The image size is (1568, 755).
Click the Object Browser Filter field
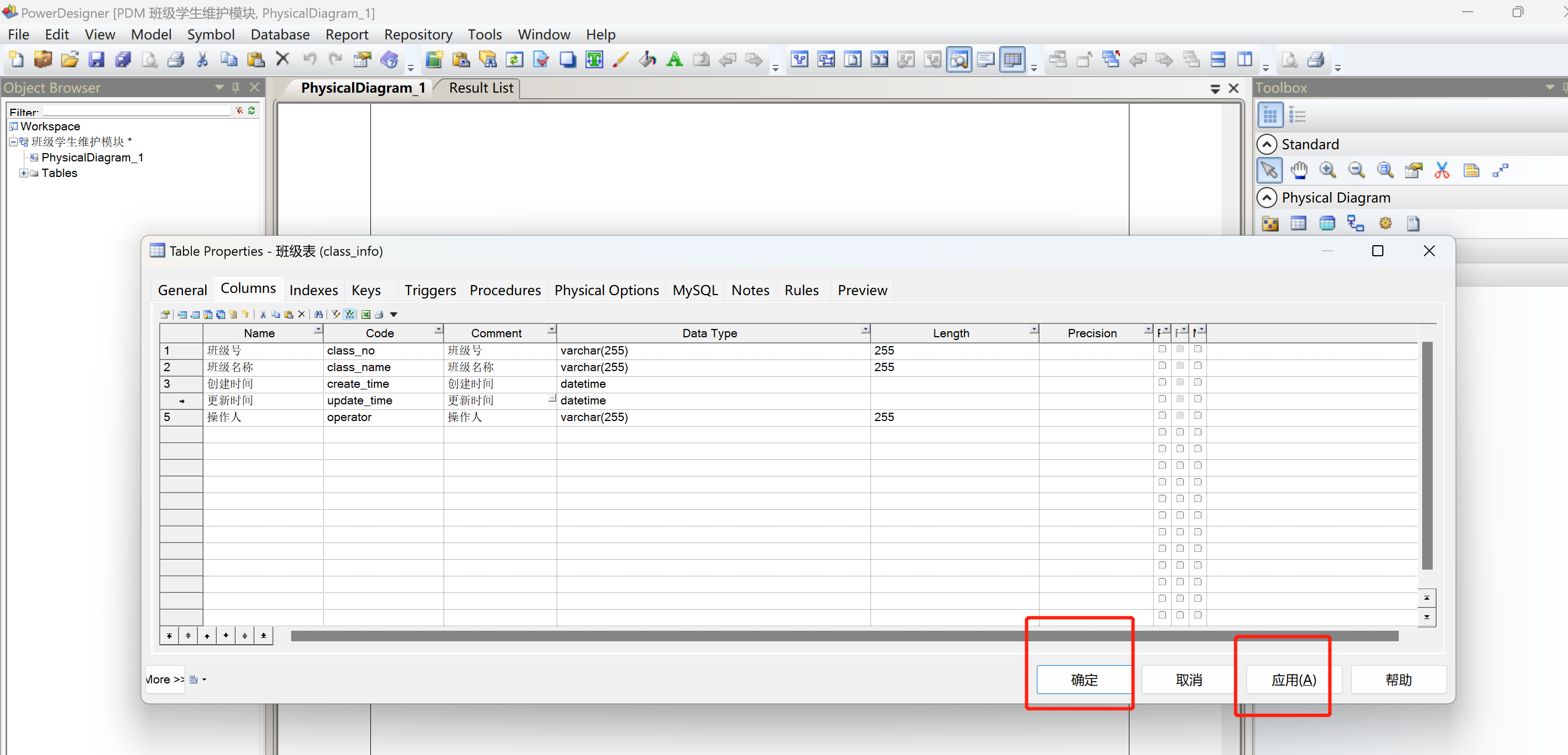(137, 112)
